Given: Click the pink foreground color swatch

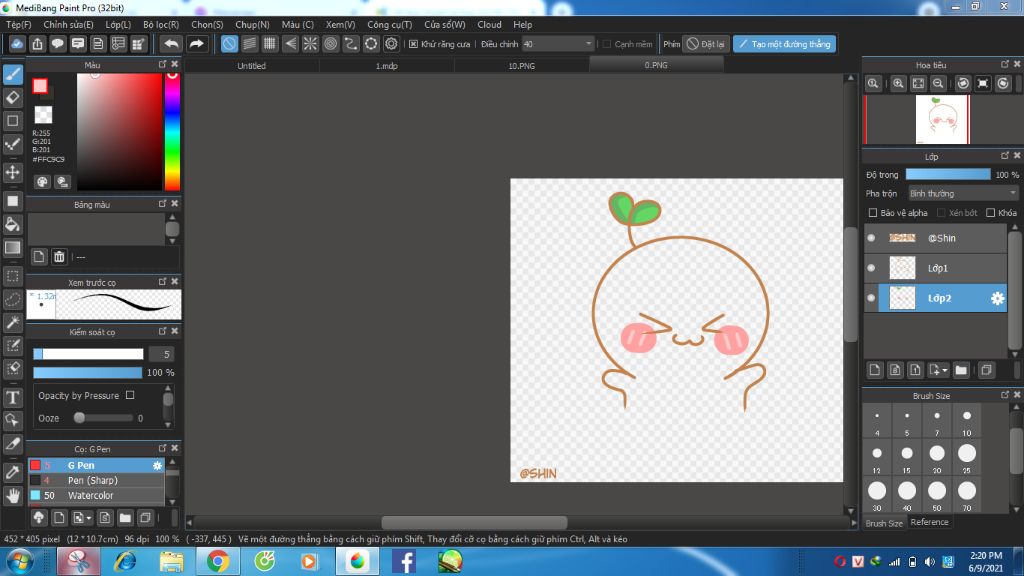Looking at the screenshot, I should [40, 86].
